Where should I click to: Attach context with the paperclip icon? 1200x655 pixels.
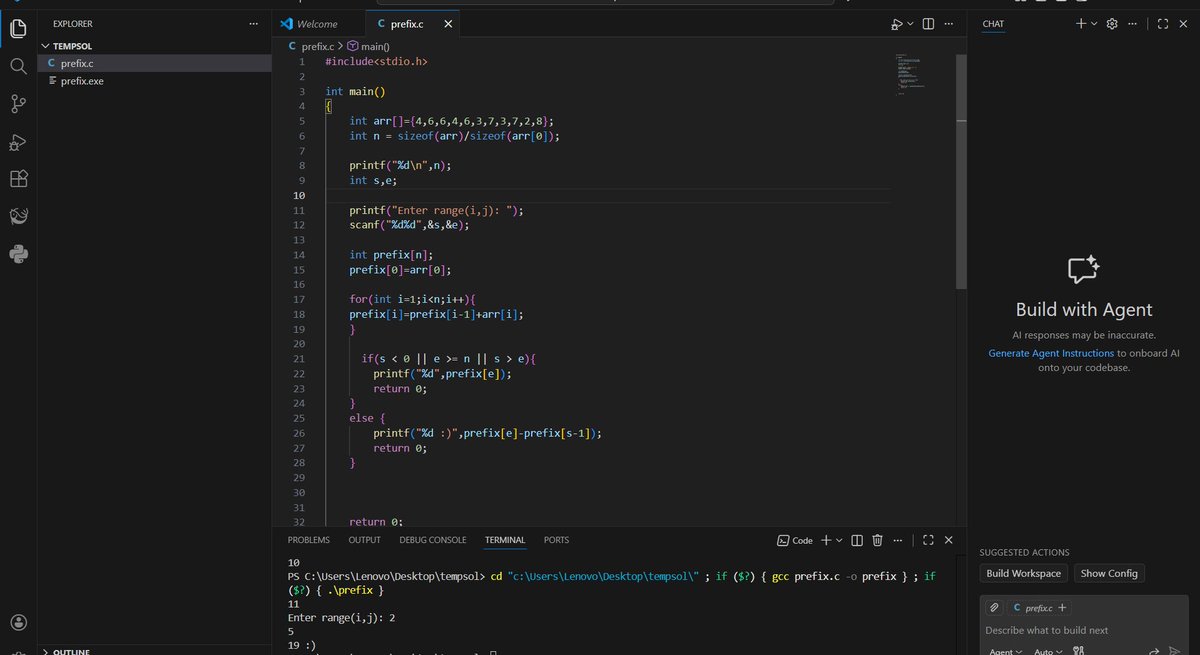tap(994, 607)
